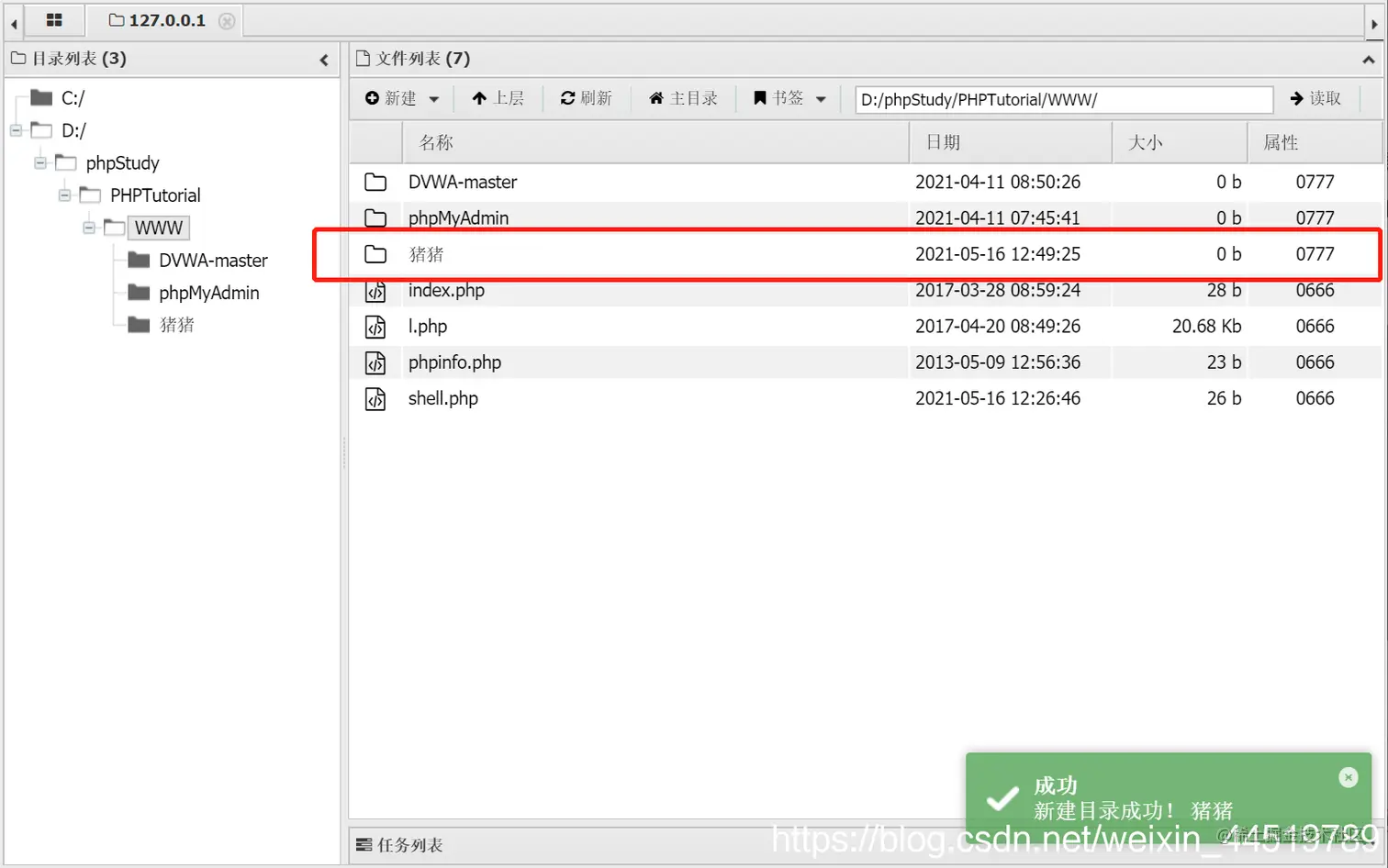Select l.php file name
1388x868 pixels.
pos(428,326)
